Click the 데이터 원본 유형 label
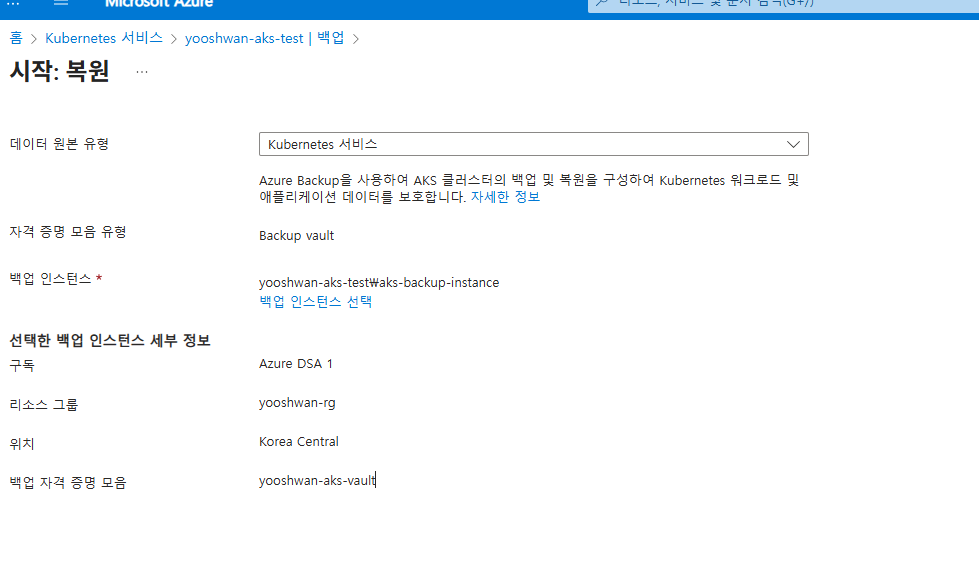This screenshot has width=979, height=587. pyautogui.click(x=59, y=144)
